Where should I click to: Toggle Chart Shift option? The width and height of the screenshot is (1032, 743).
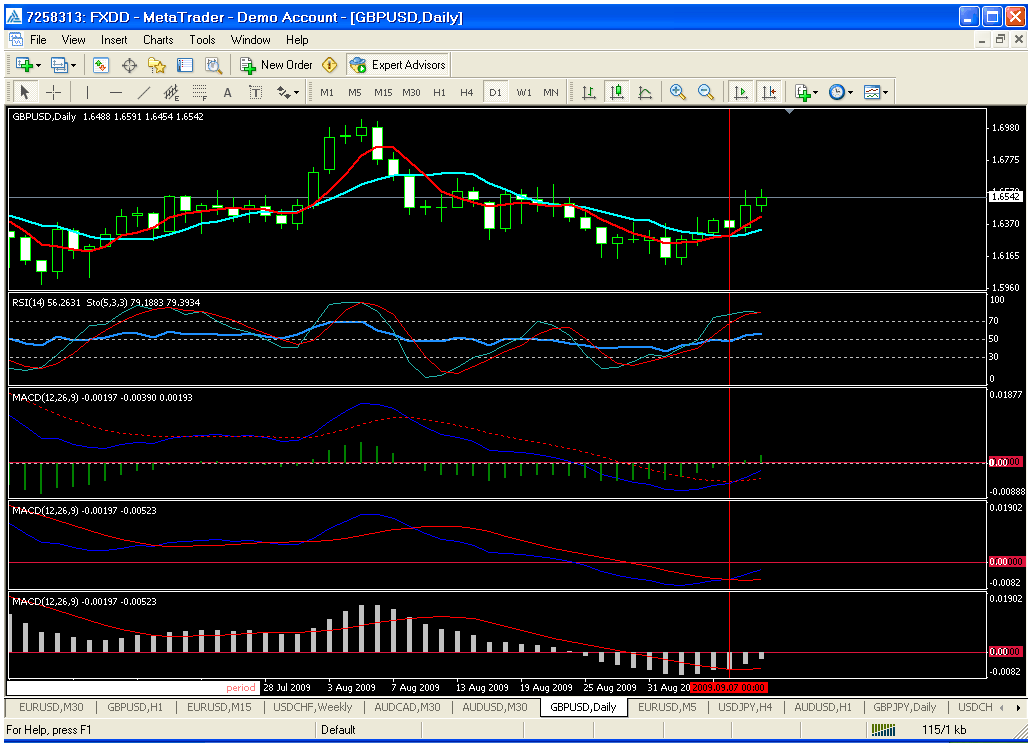point(768,92)
